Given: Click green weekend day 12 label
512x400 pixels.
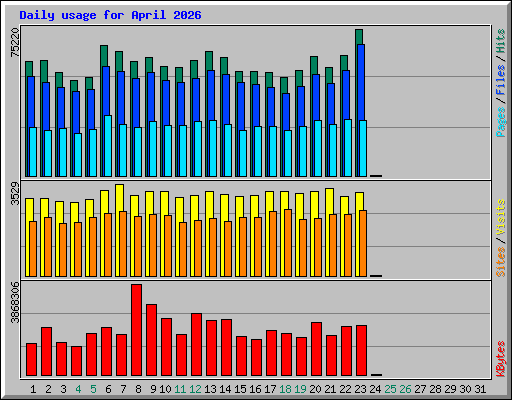Looking at the screenshot, I should (195, 389).
